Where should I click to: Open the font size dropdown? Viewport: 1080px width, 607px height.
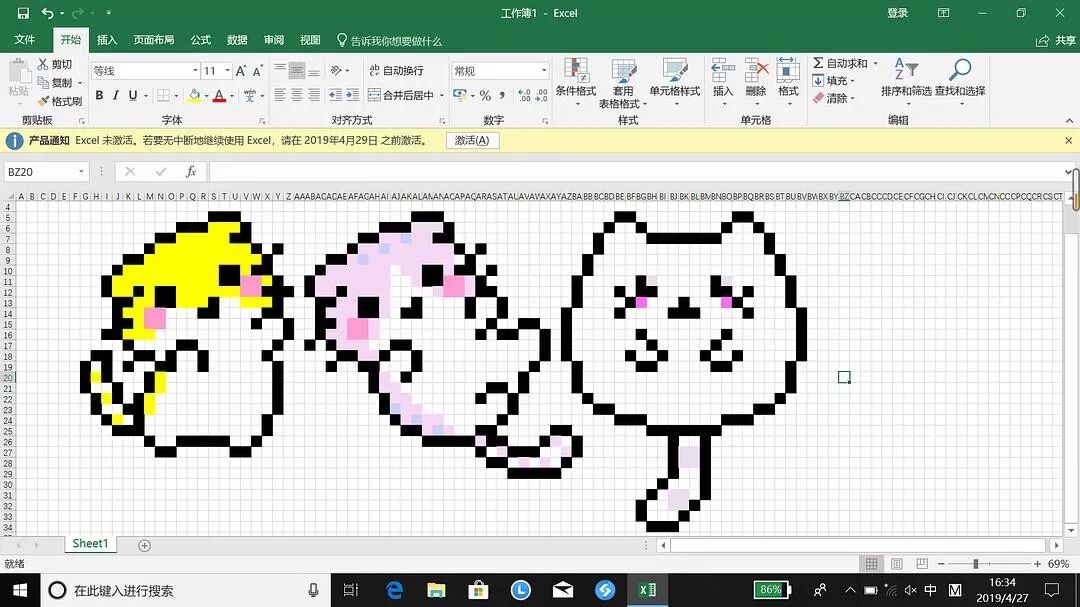coord(227,70)
